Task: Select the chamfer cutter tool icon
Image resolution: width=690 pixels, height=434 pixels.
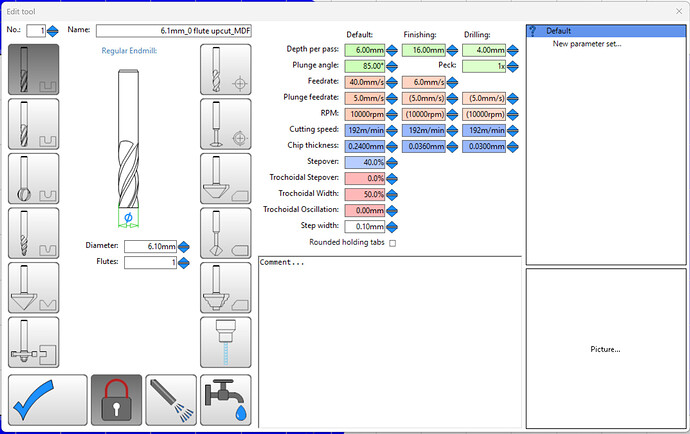Action: coord(226,179)
